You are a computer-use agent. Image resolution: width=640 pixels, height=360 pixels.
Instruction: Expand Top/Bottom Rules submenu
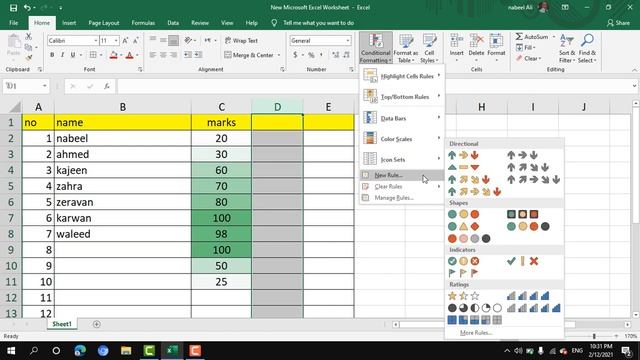click(x=402, y=97)
